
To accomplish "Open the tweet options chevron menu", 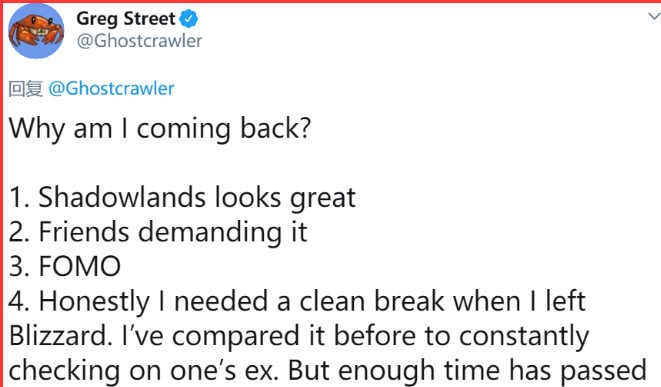I will 654,16.
